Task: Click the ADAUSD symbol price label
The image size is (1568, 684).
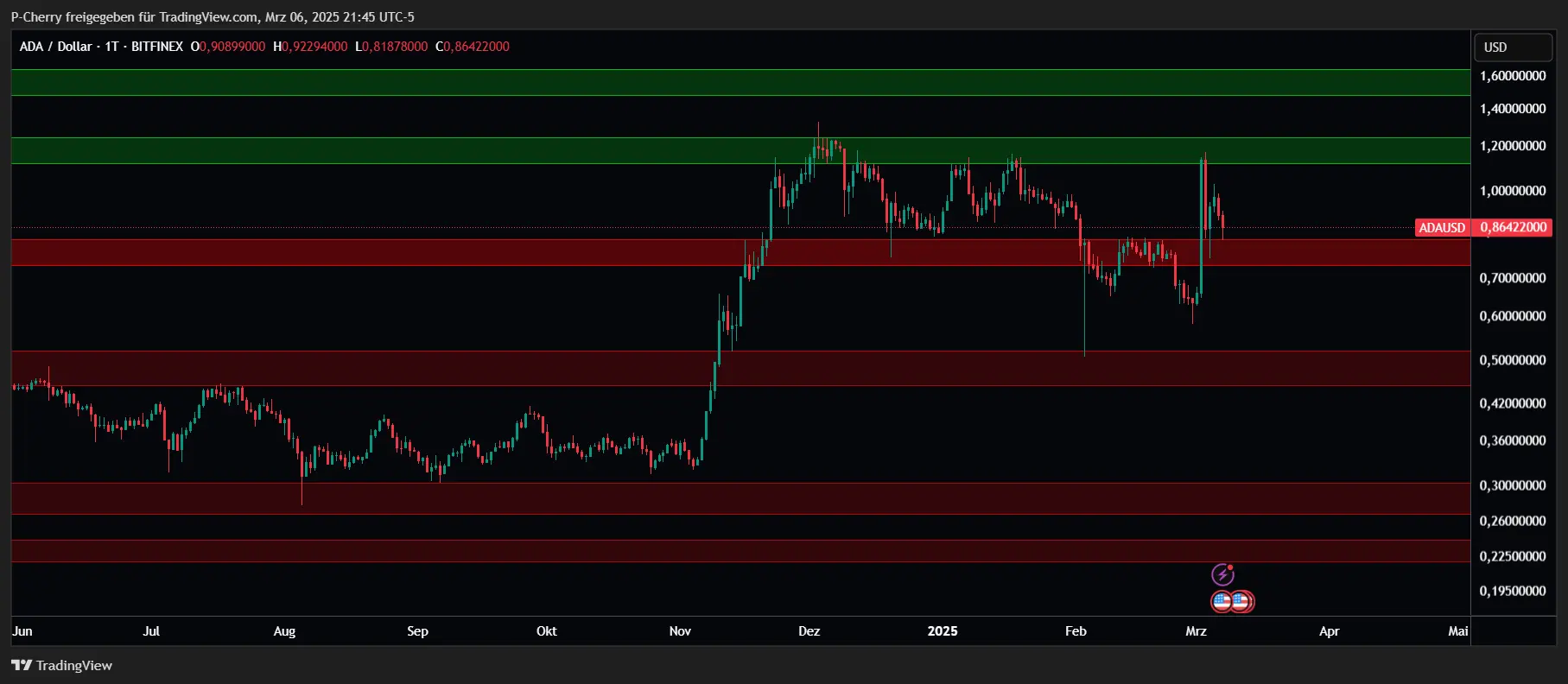Action: coord(1442,228)
